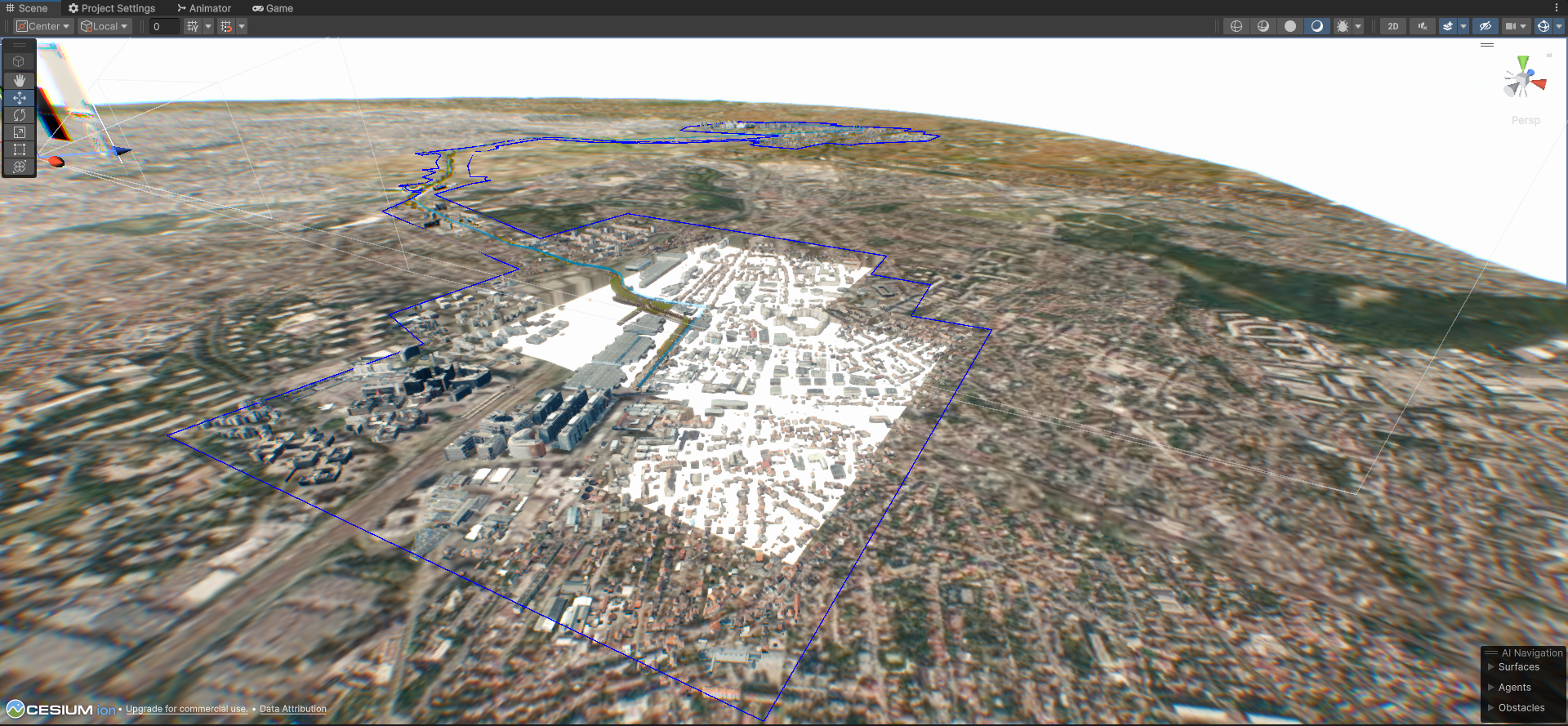Viewport: 1568px width, 726px height.
Task: Click the grid position input field showing 0
Action: click(164, 26)
